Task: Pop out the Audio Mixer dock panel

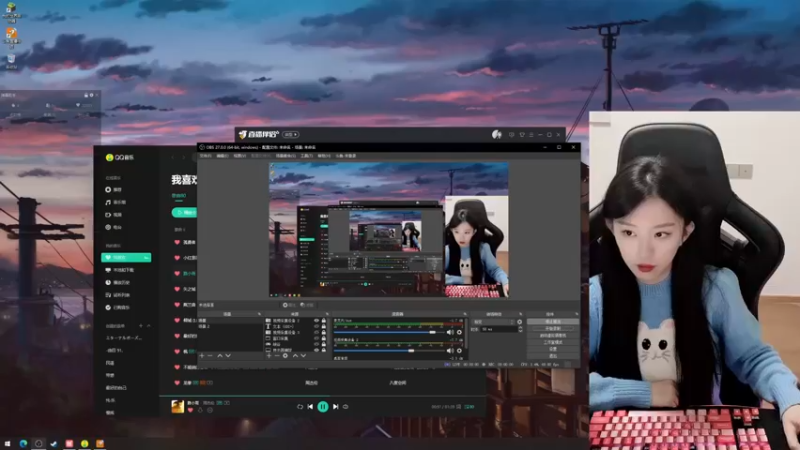Action: tap(465, 314)
